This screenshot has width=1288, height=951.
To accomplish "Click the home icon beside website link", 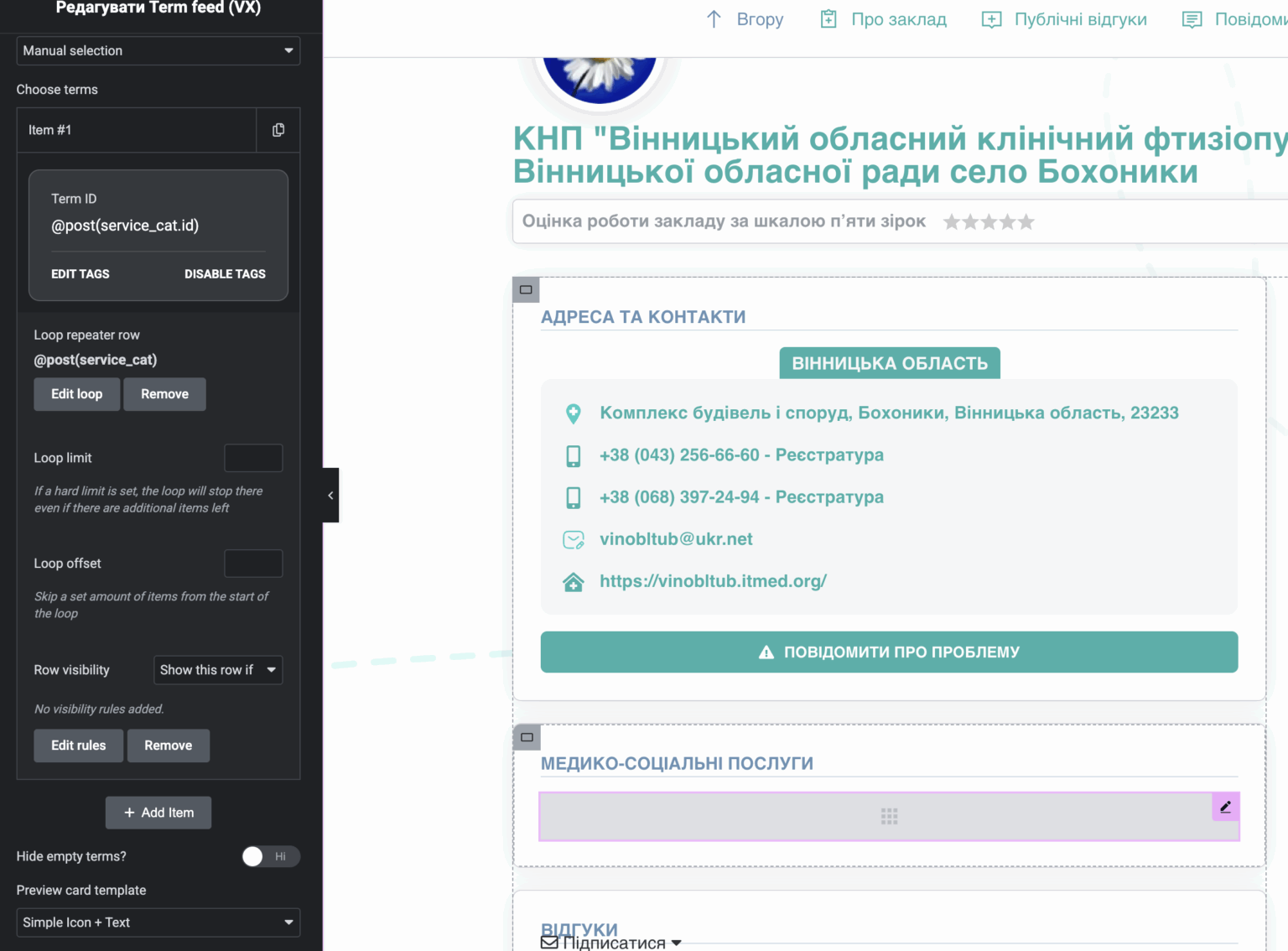I will tap(574, 582).
